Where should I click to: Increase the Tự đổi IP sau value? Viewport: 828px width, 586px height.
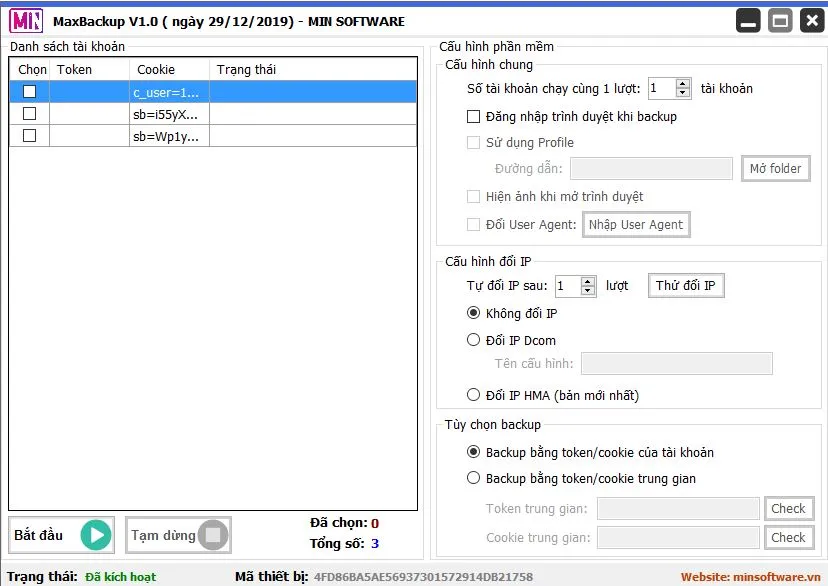tap(588, 282)
